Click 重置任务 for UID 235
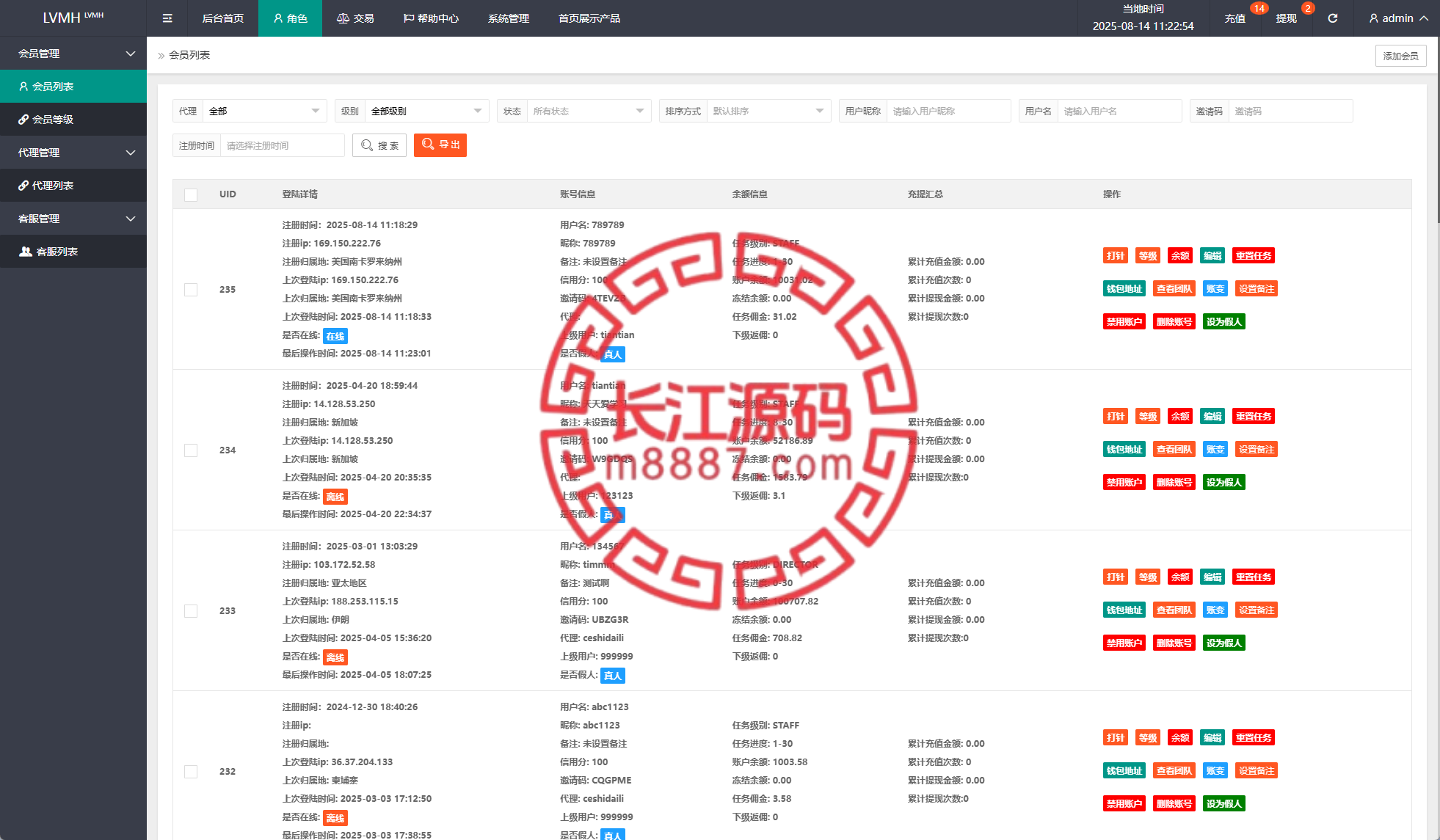The width and height of the screenshot is (1440, 840). pos(1254,256)
